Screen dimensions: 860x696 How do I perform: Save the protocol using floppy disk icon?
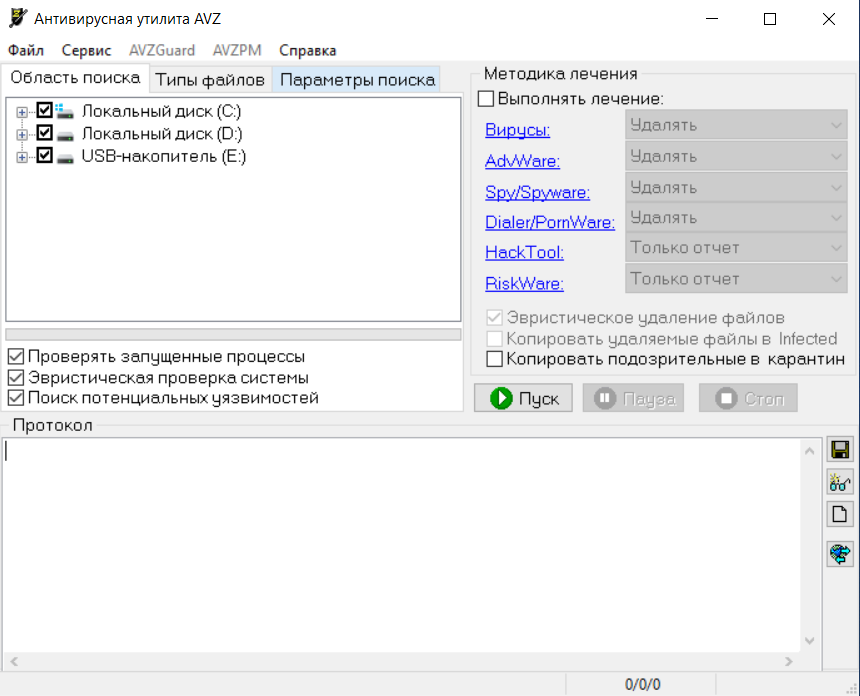pos(840,450)
